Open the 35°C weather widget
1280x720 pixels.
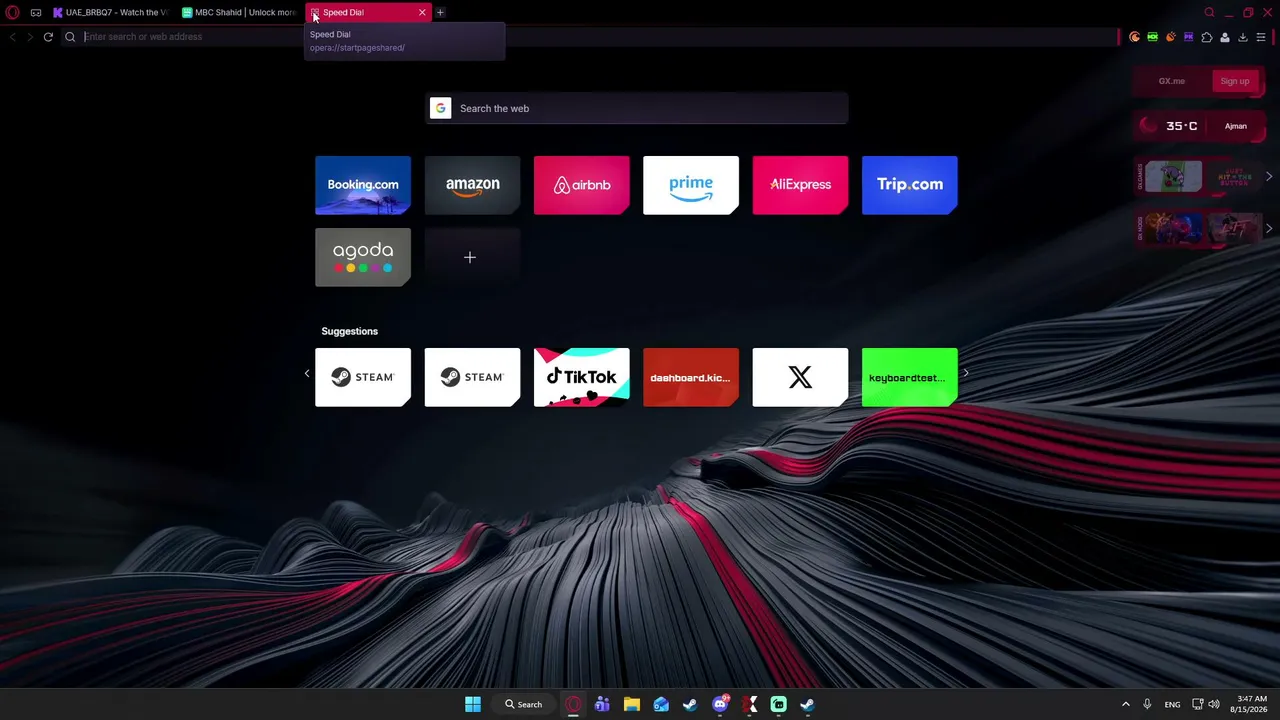click(1173, 126)
